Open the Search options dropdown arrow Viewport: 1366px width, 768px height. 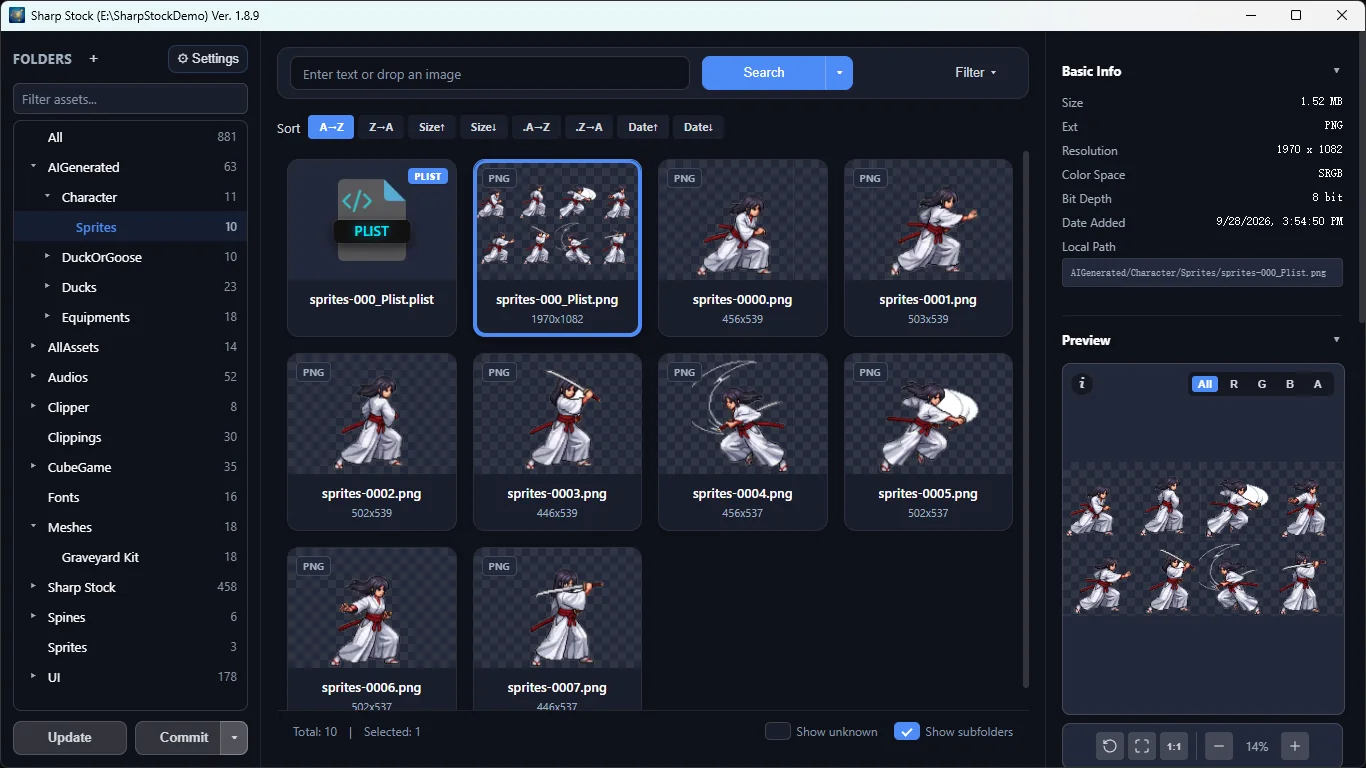[x=839, y=73]
